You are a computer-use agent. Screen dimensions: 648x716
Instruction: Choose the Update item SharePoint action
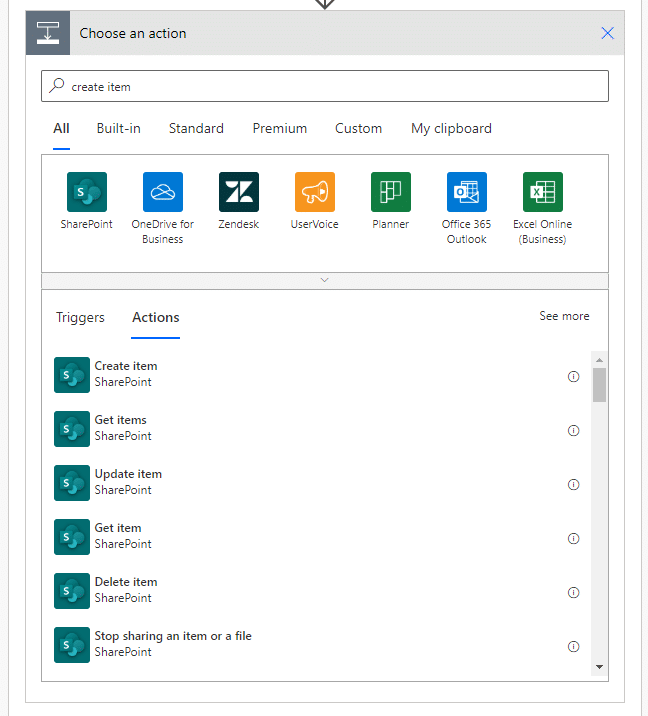pos(317,483)
